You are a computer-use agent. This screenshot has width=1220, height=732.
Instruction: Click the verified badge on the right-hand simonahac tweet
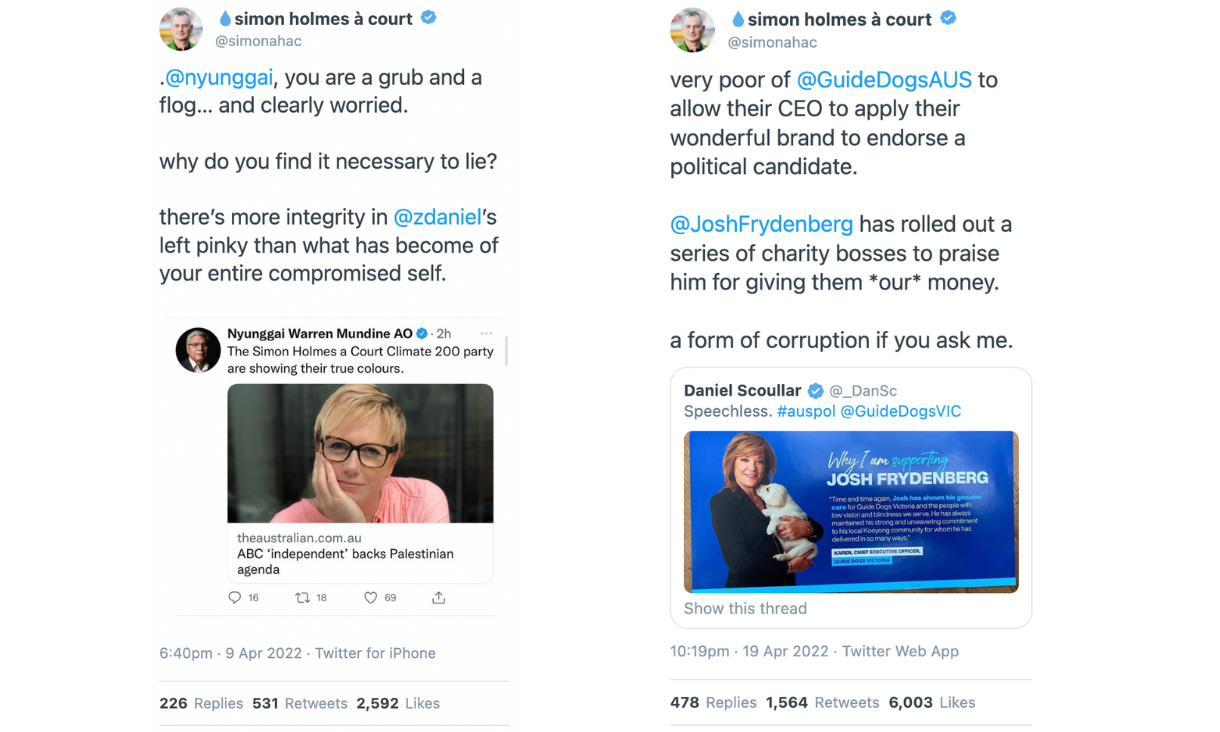tap(947, 17)
